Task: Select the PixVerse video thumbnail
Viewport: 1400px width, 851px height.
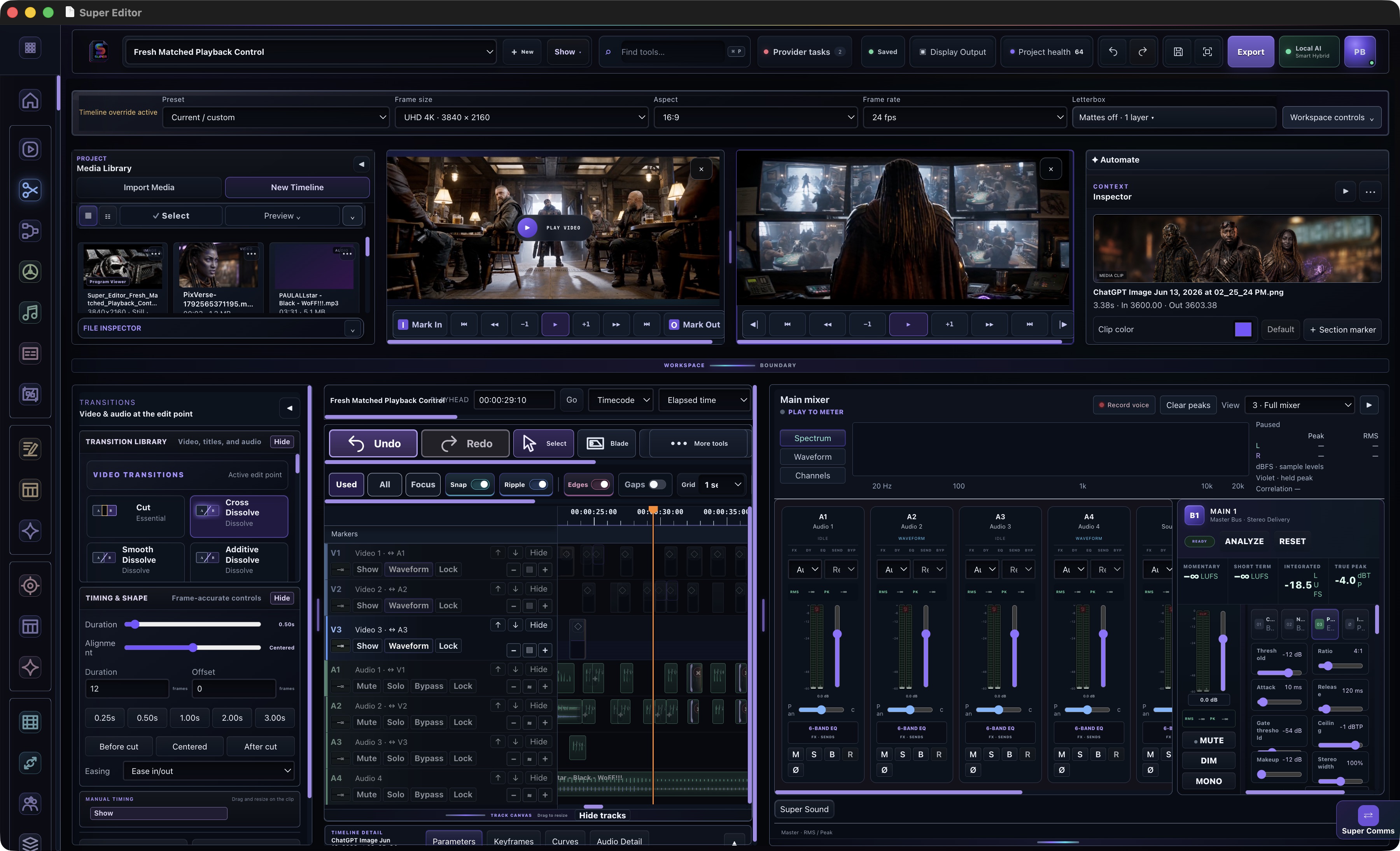Action: tap(219, 265)
